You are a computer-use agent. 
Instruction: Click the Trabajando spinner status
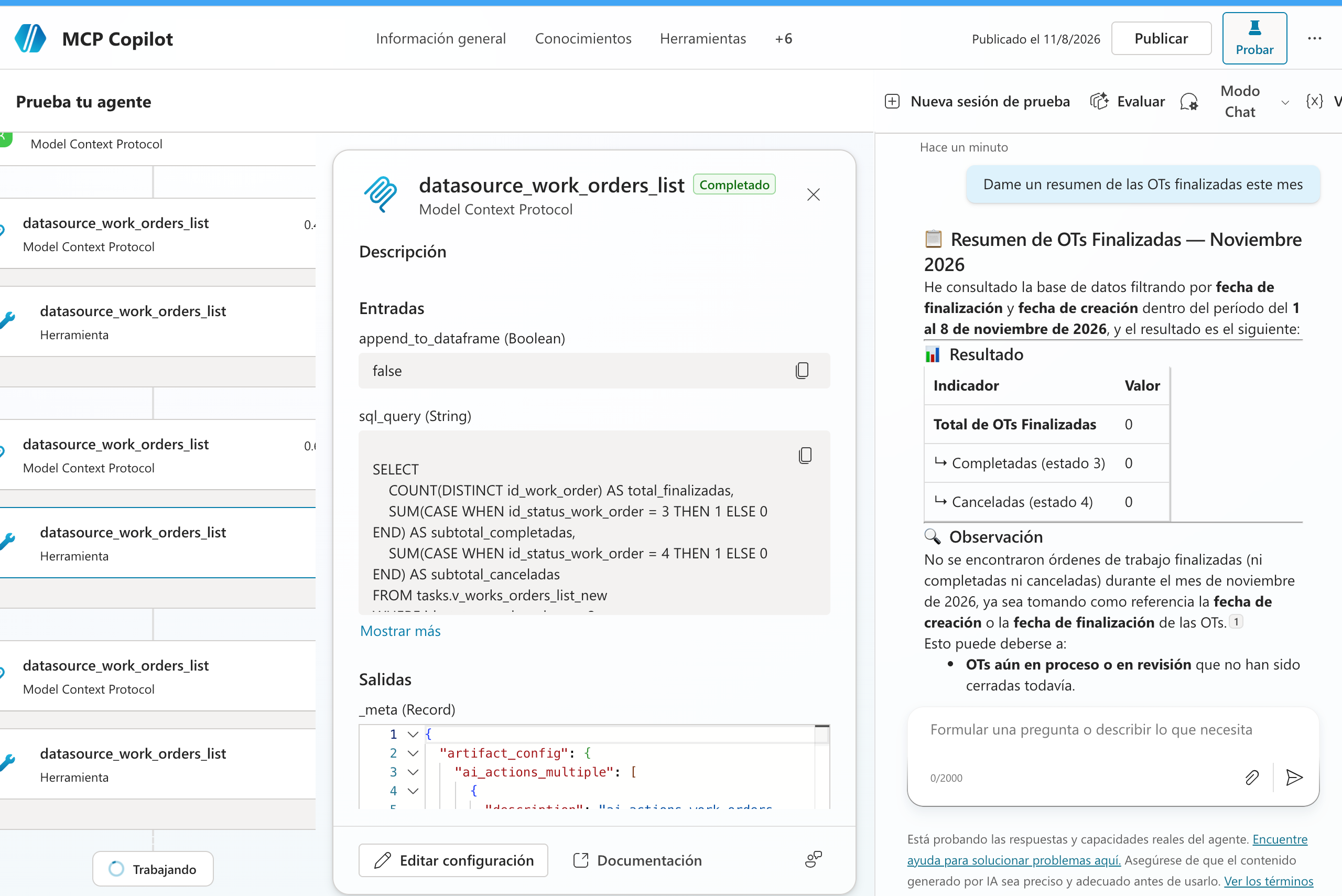coord(153,869)
